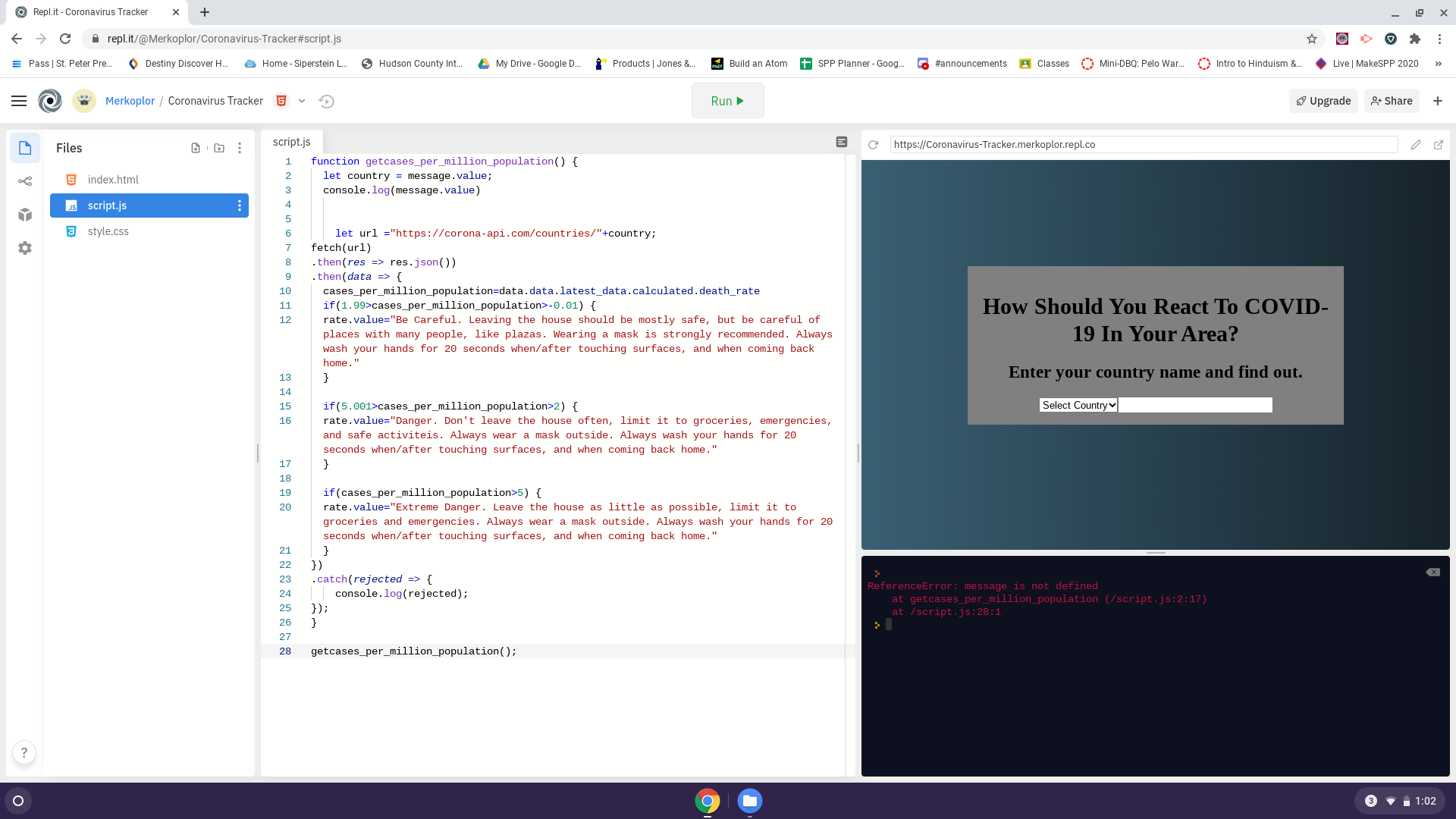The width and height of the screenshot is (1456, 819).
Task: Click the country text input field
Action: [1195, 405]
